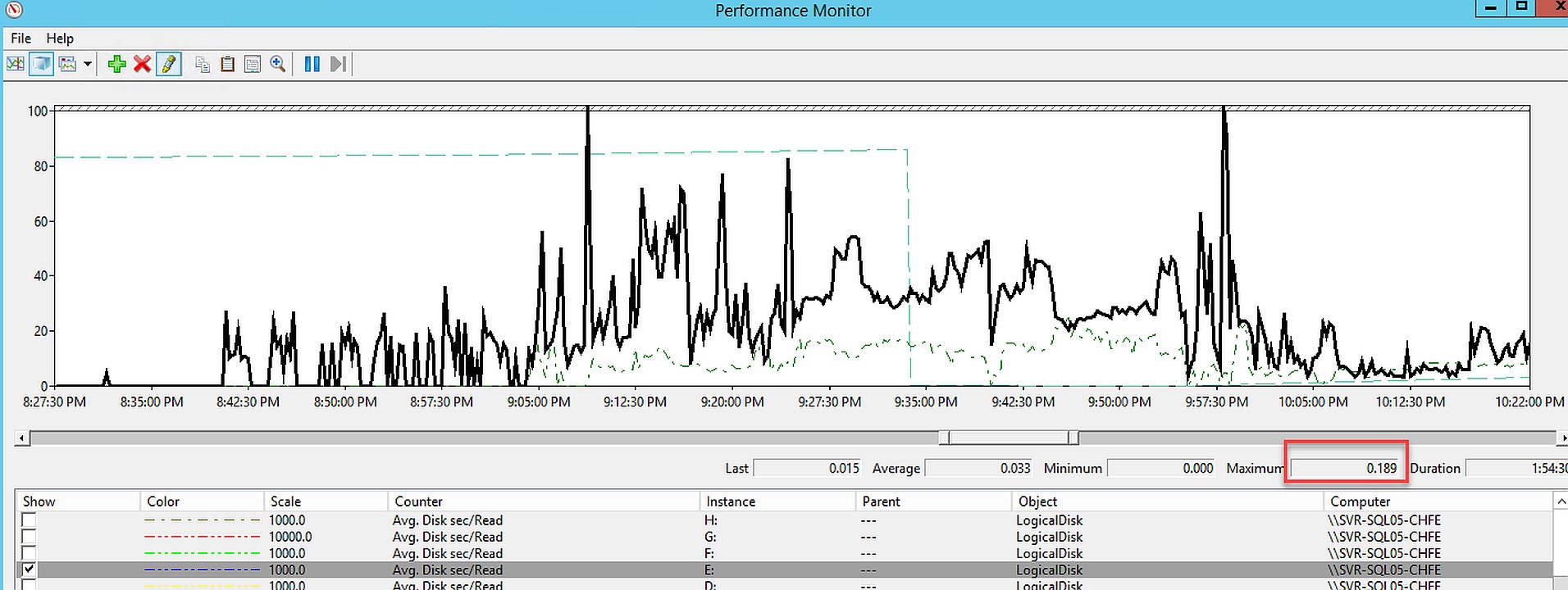Viewport: 1568px width, 590px height.
Task: Click \\SVR-SQL05-CHFE computer in G: row
Action: (1383, 537)
